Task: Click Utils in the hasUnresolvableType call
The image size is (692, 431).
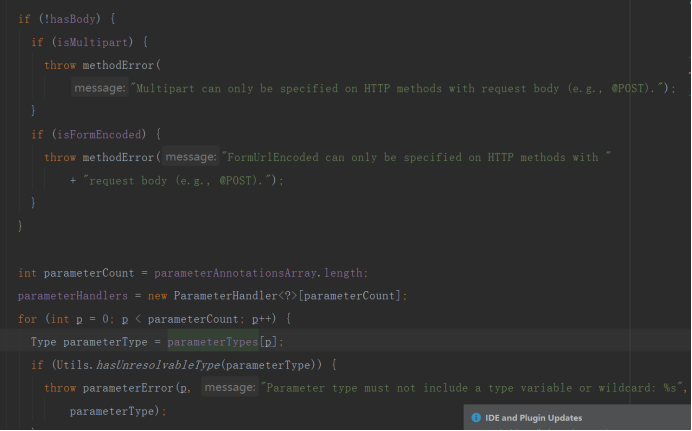Action: point(73,365)
